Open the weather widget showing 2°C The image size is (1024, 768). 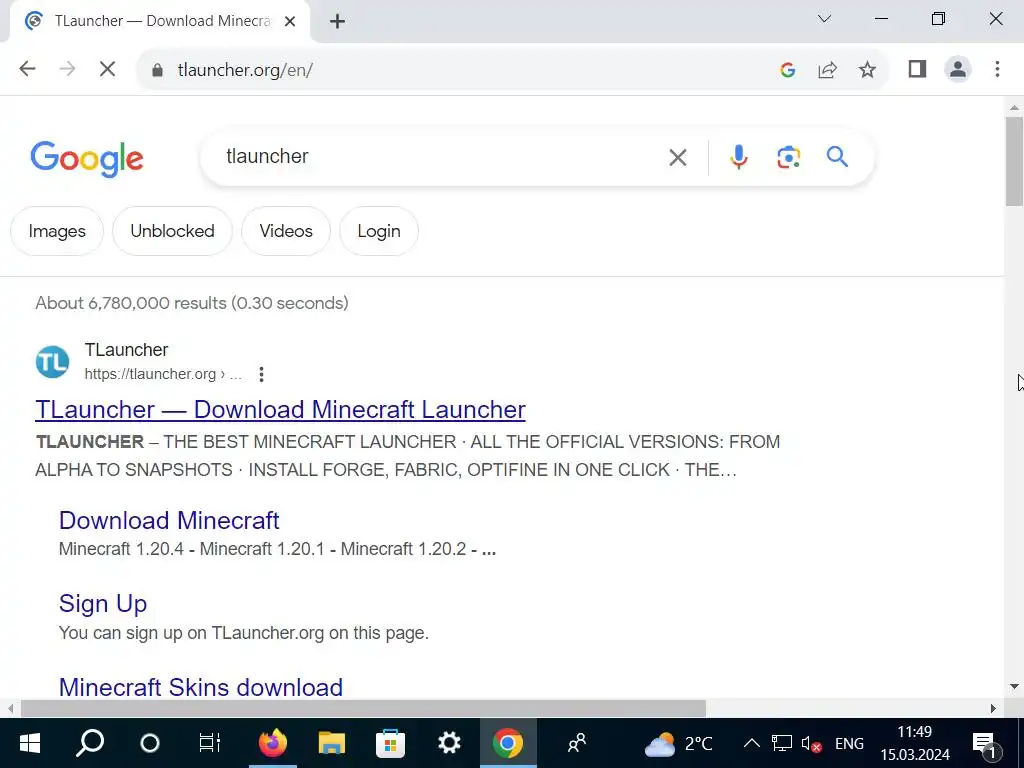[x=679, y=743]
